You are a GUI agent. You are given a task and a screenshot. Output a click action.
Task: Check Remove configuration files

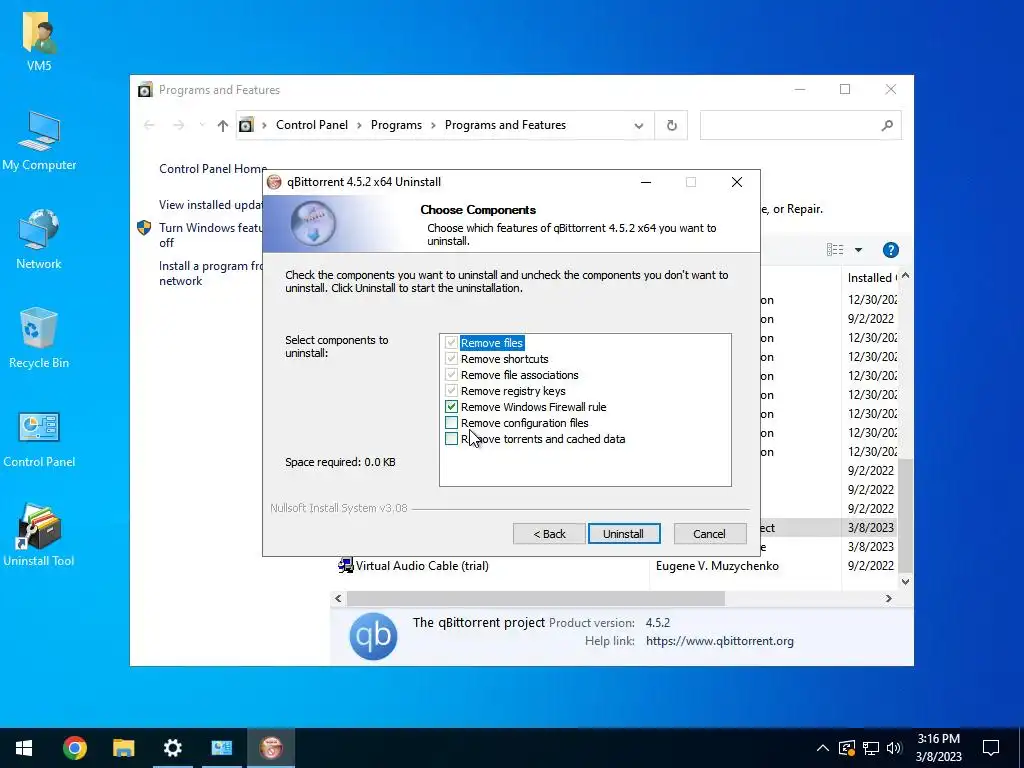point(451,423)
